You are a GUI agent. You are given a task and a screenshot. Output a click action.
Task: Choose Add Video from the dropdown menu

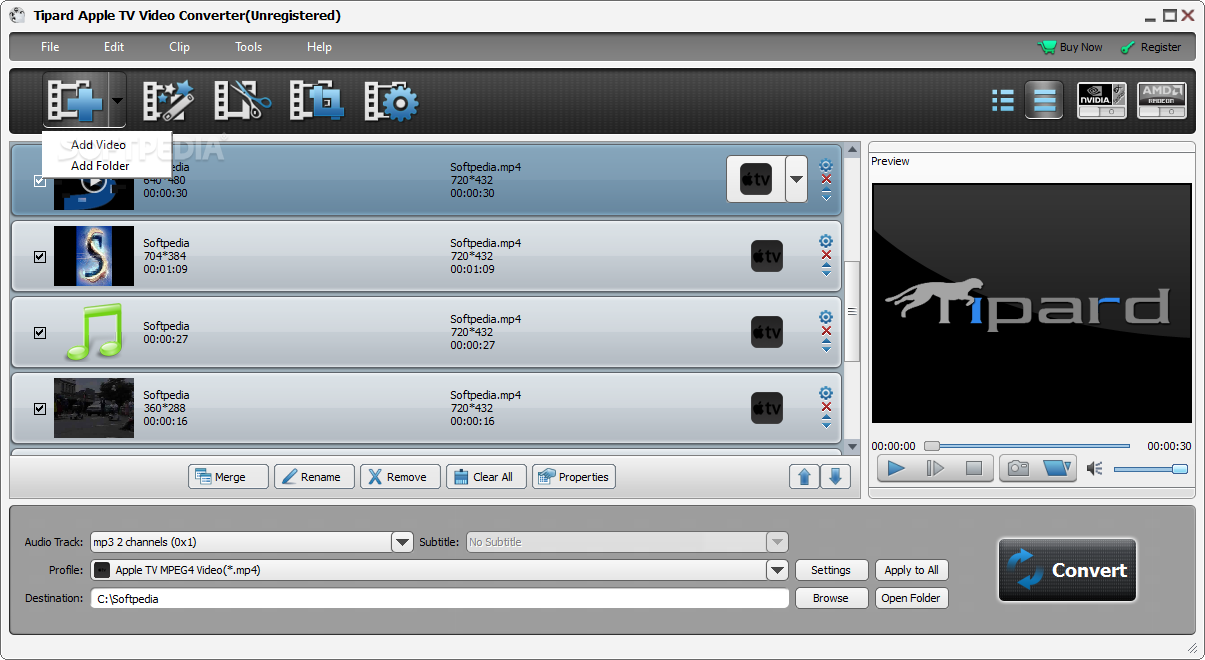(x=98, y=145)
